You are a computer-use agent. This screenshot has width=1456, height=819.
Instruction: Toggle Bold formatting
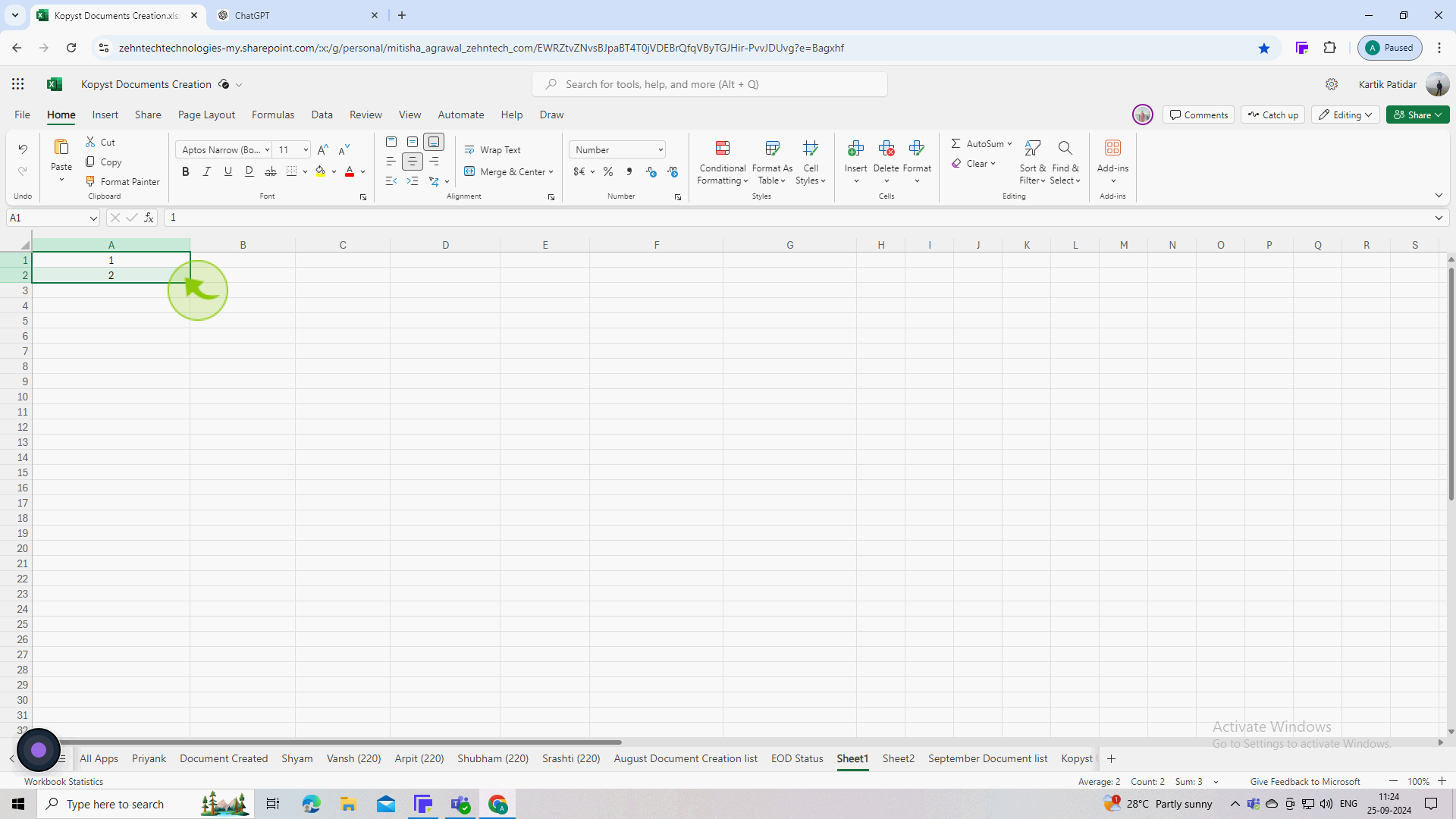pyautogui.click(x=186, y=171)
